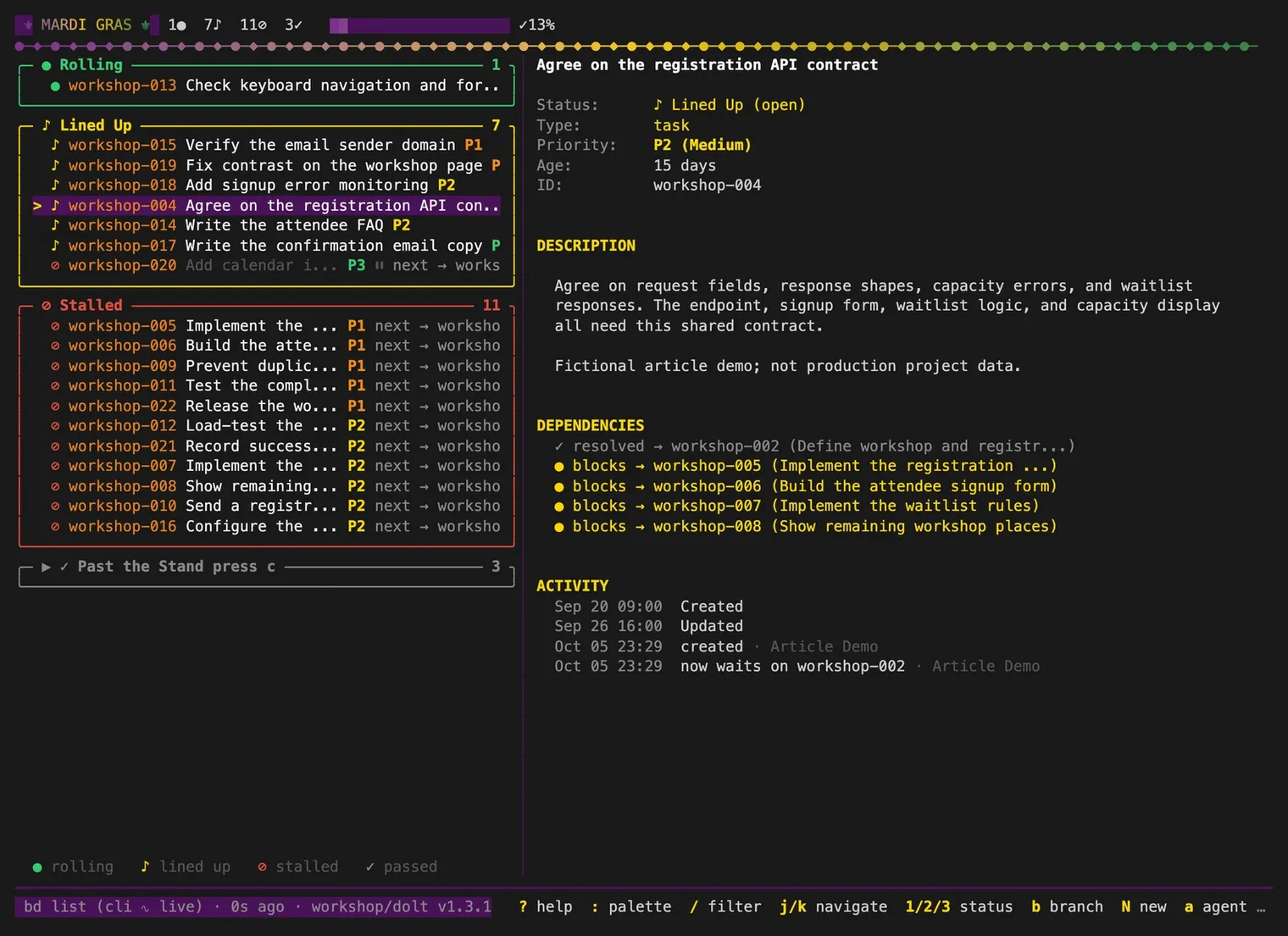This screenshot has height=936, width=1288.
Task: Click the note icon beside workshop-018
Action: pyautogui.click(x=55, y=185)
